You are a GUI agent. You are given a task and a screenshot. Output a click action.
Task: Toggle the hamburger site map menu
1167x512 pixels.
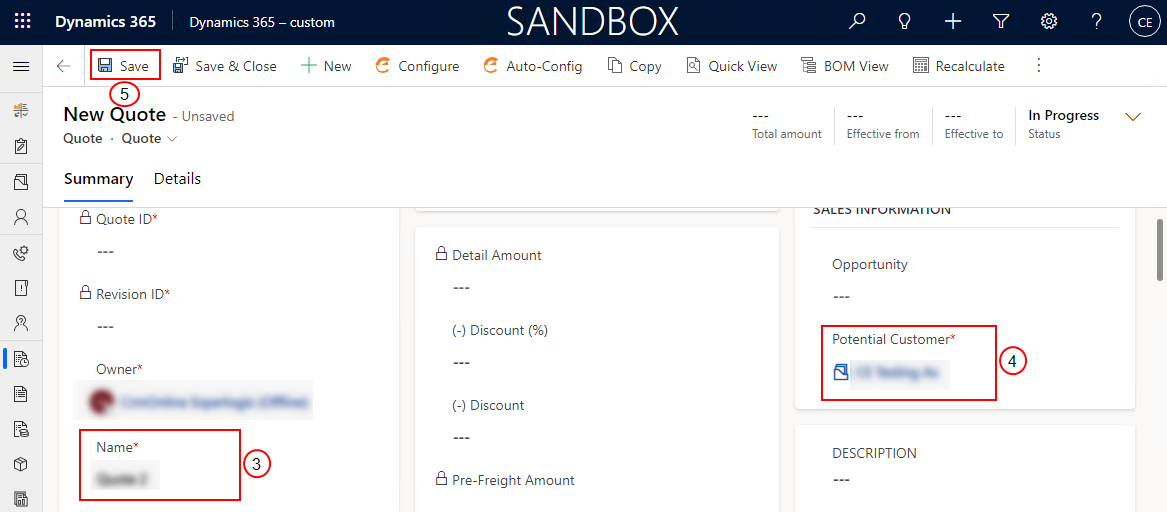[22, 66]
